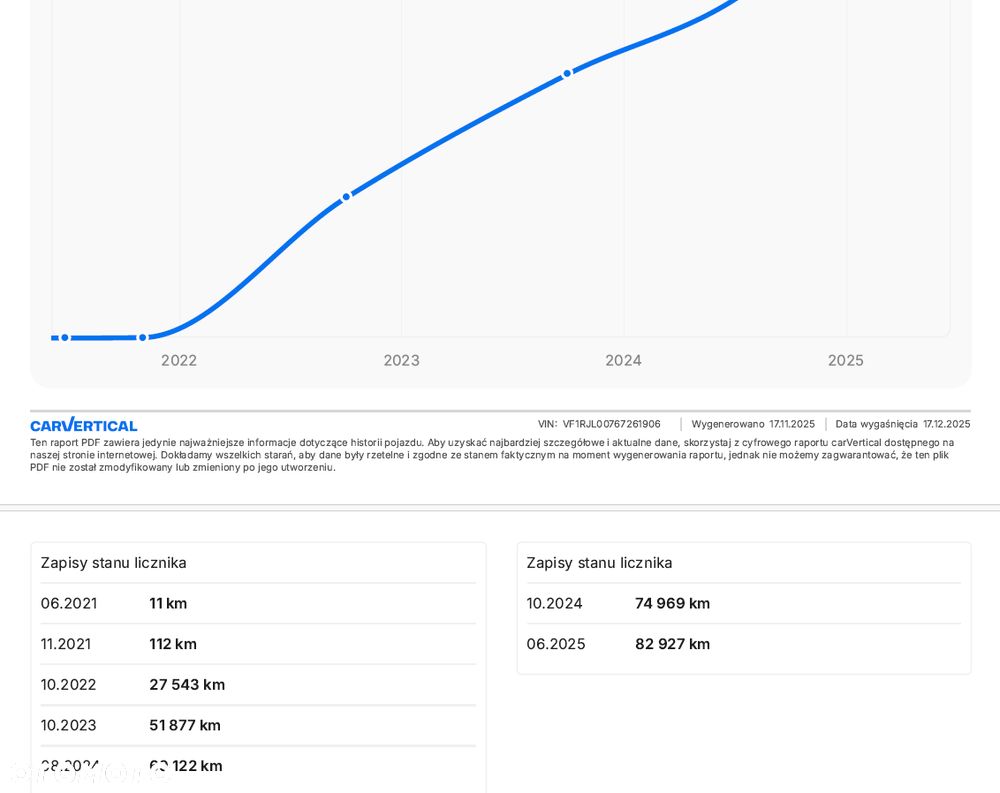
Task: Click the PDF report disclaimer paragraph
Action: coord(492,455)
